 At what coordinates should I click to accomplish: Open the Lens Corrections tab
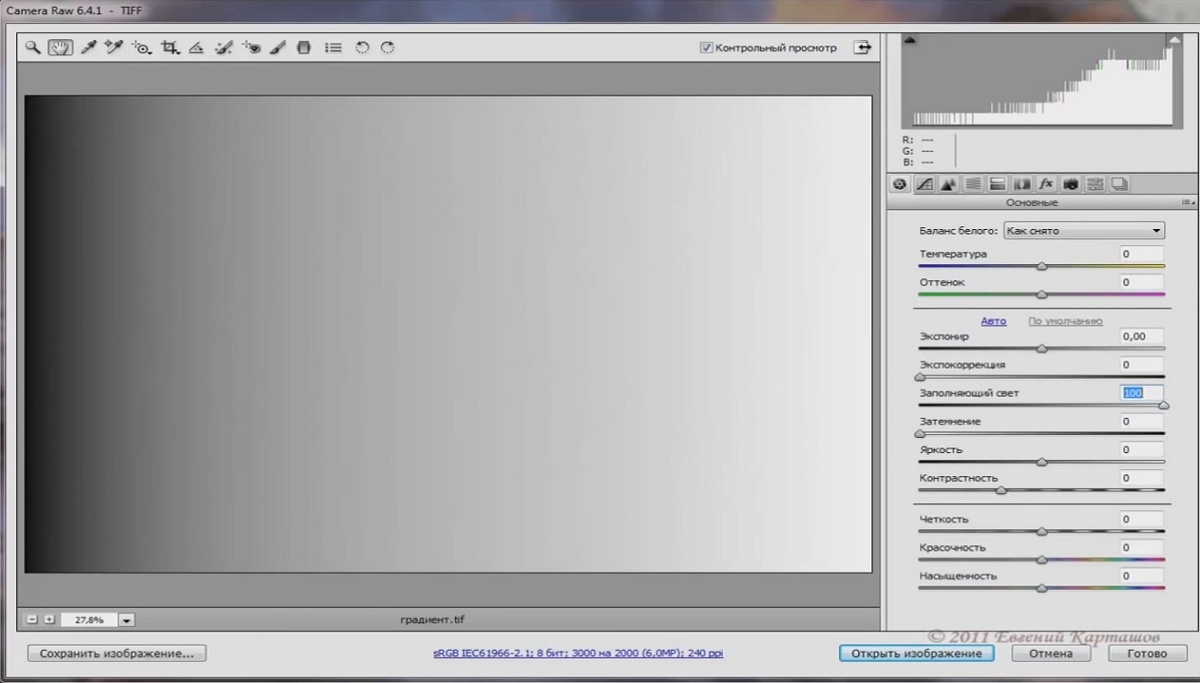(1022, 184)
